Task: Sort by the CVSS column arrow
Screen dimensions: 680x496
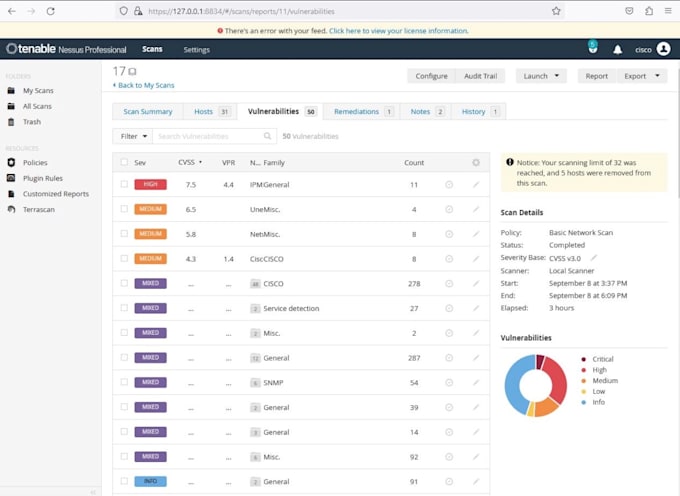Action: pos(200,162)
